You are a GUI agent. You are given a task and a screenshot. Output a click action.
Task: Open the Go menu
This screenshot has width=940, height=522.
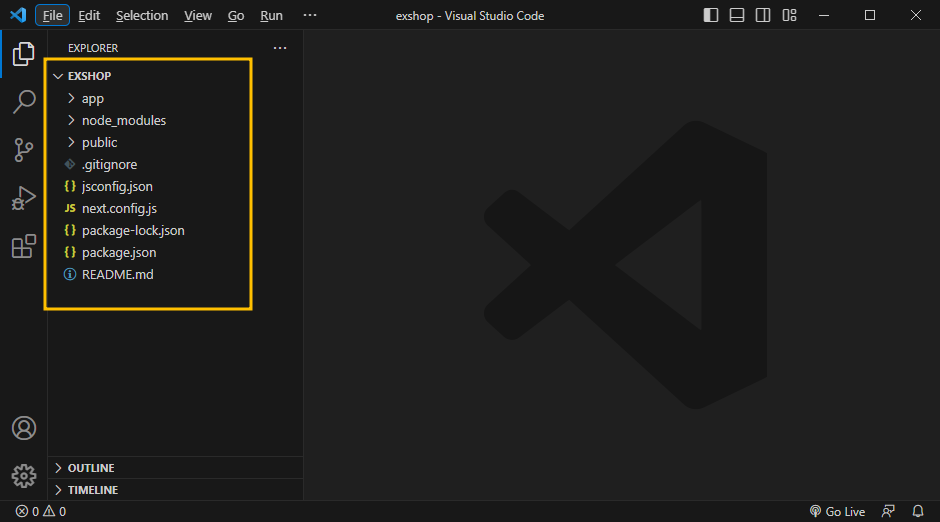tap(236, 15)
